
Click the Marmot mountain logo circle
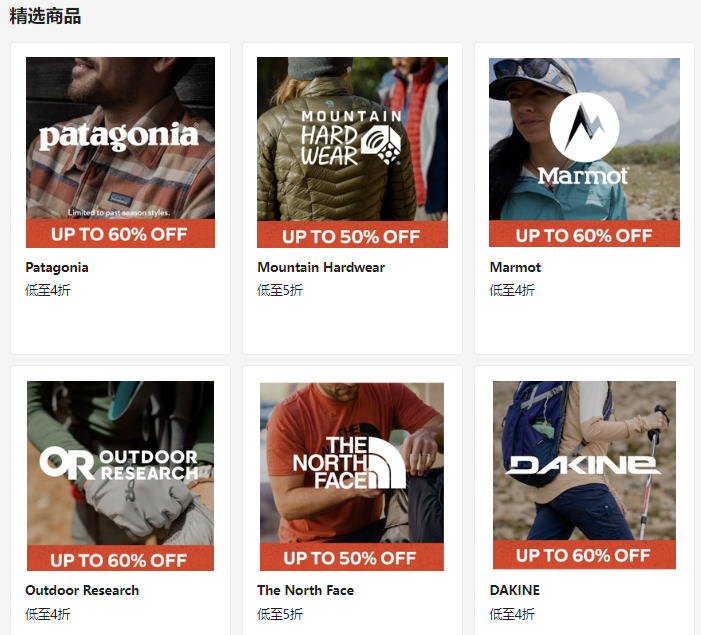tap(584, 127)
